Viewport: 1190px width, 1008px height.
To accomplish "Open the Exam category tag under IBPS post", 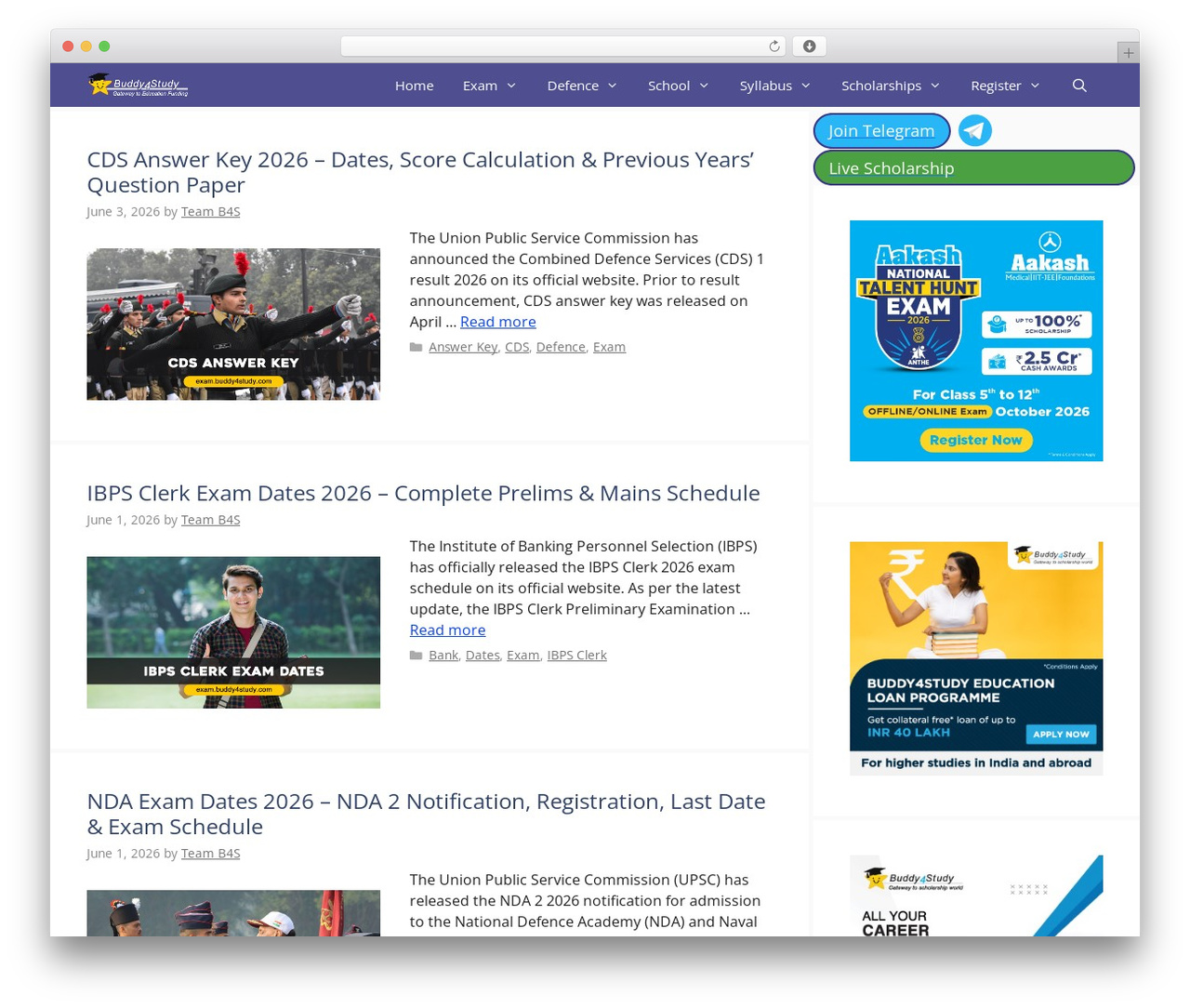I will tap(523, 656).
